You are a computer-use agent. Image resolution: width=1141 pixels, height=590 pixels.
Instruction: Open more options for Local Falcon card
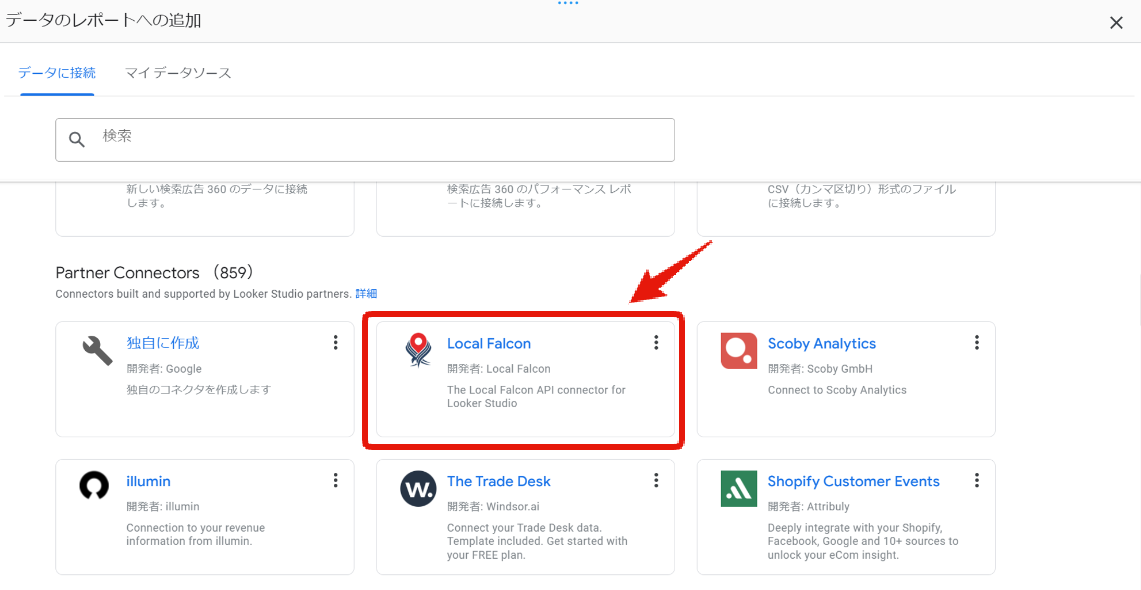click(x=656, y=342)
